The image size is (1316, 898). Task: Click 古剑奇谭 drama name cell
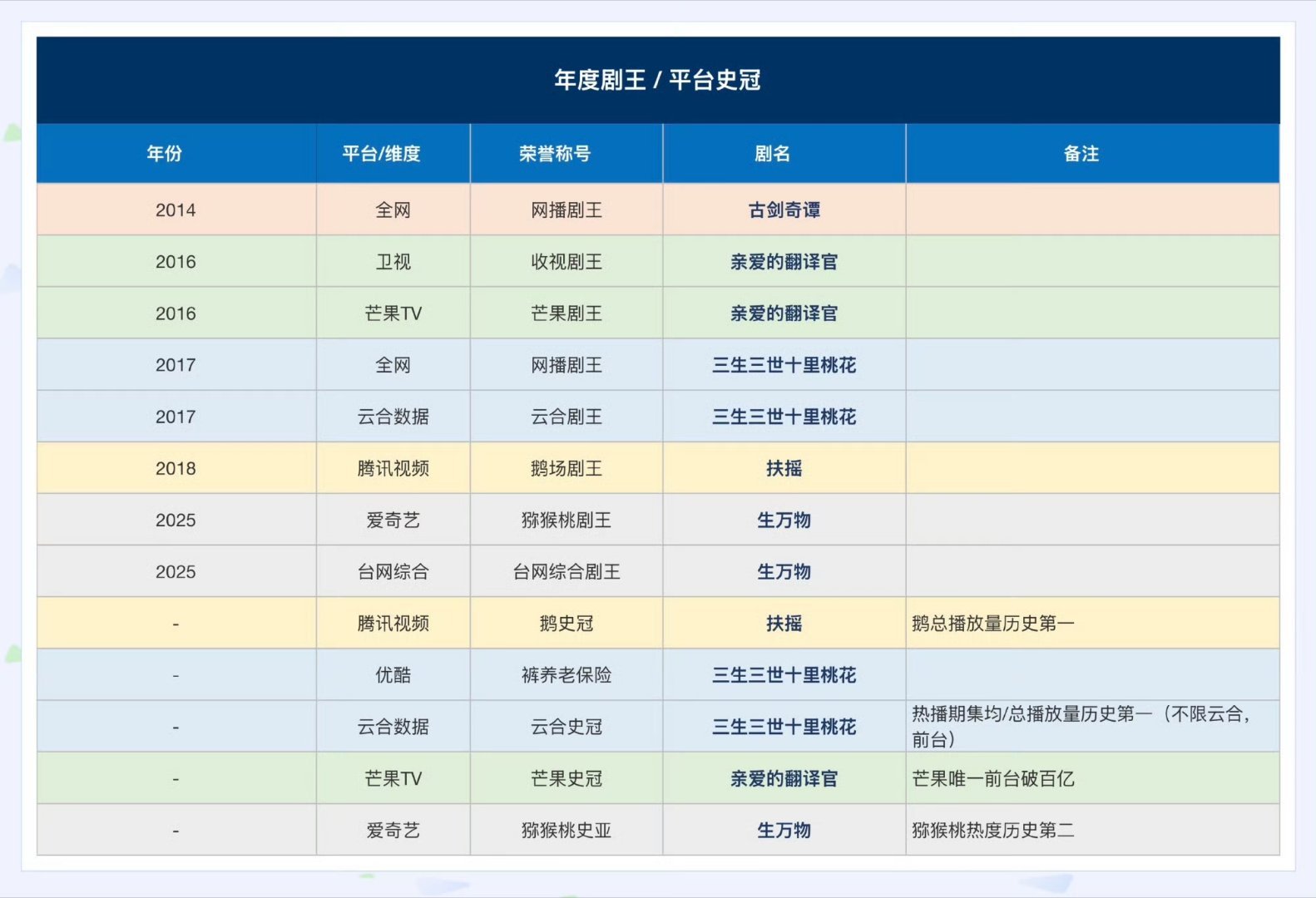point(784,210)
